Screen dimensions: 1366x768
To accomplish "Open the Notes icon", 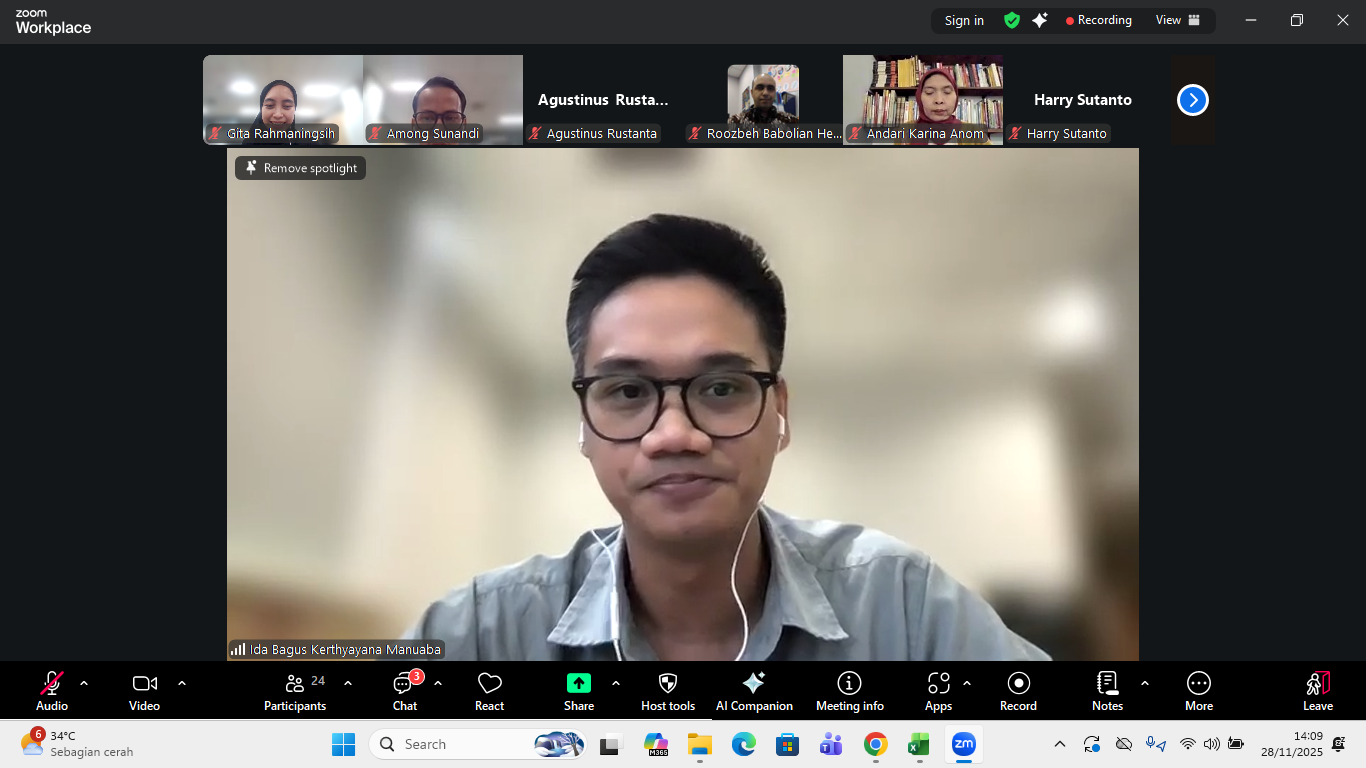I will [x=1107, y=684].
